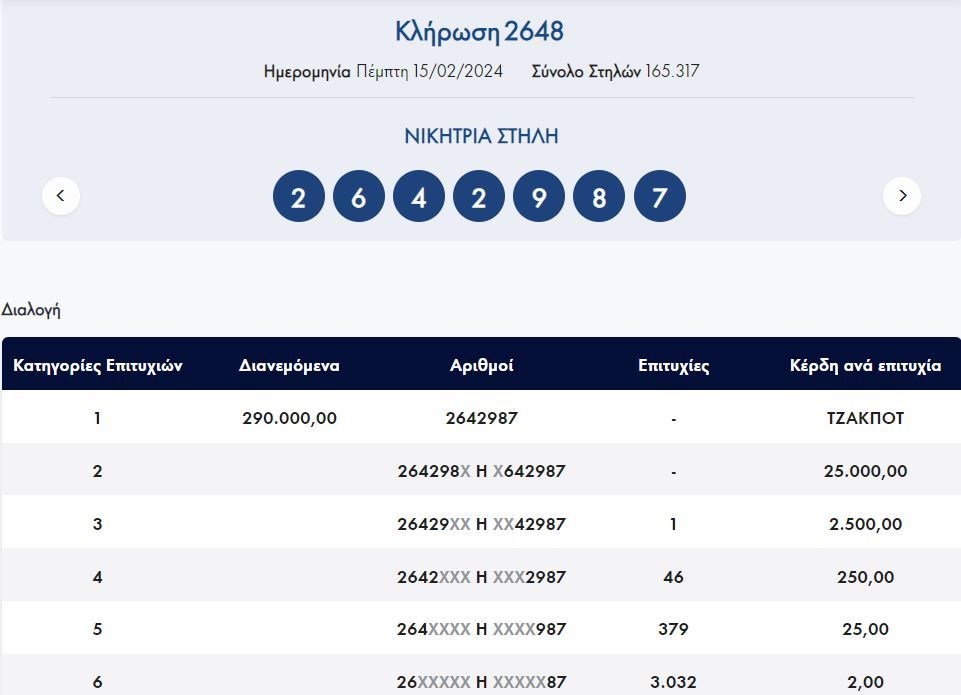
Task: Click the 25,00 prize value
Action: [865, 629]
